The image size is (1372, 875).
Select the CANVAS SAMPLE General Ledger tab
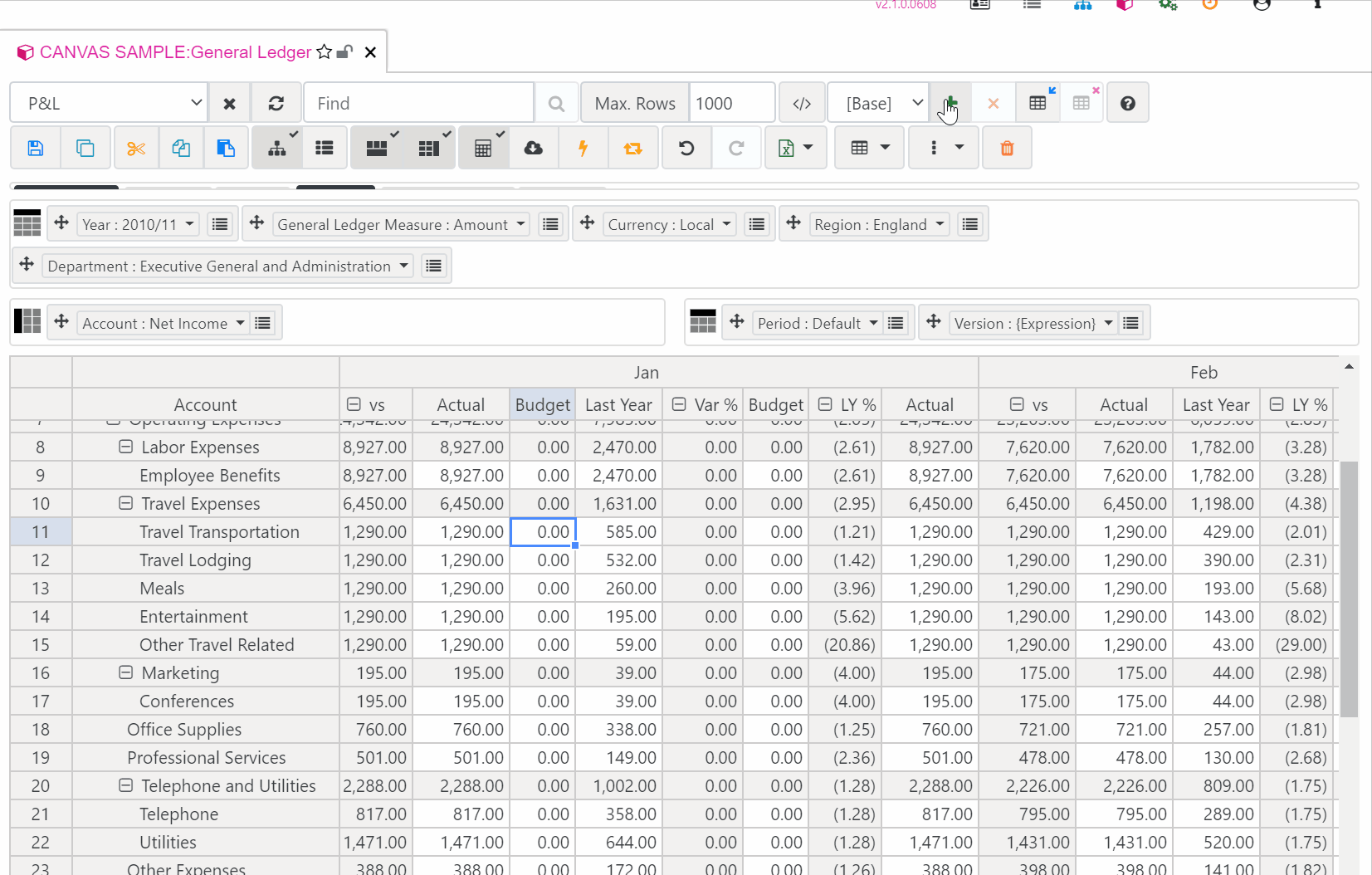coord(175,52)
